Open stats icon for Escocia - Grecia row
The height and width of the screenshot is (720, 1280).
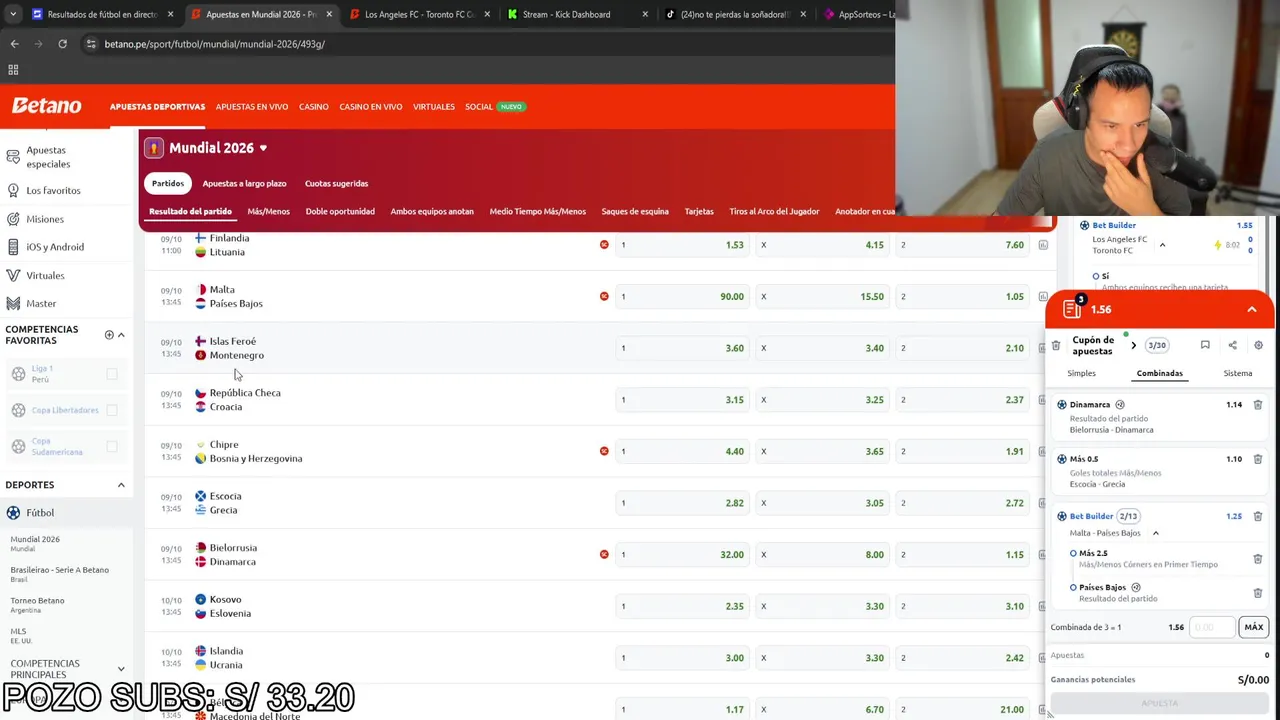tap(1043, 503)
